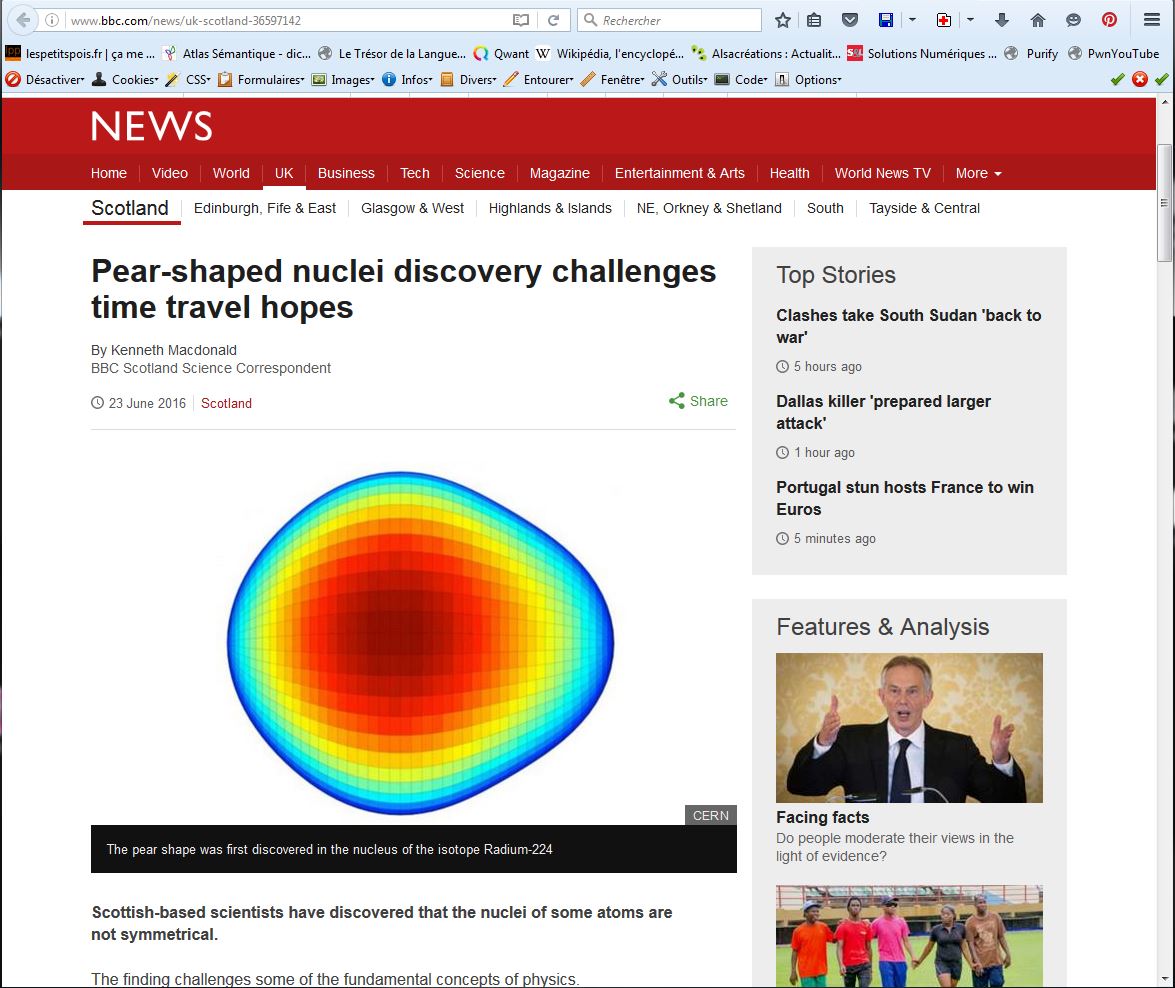Click the red Scotland tag beside the date
1175x988 pixels.
tap(226, 403)
